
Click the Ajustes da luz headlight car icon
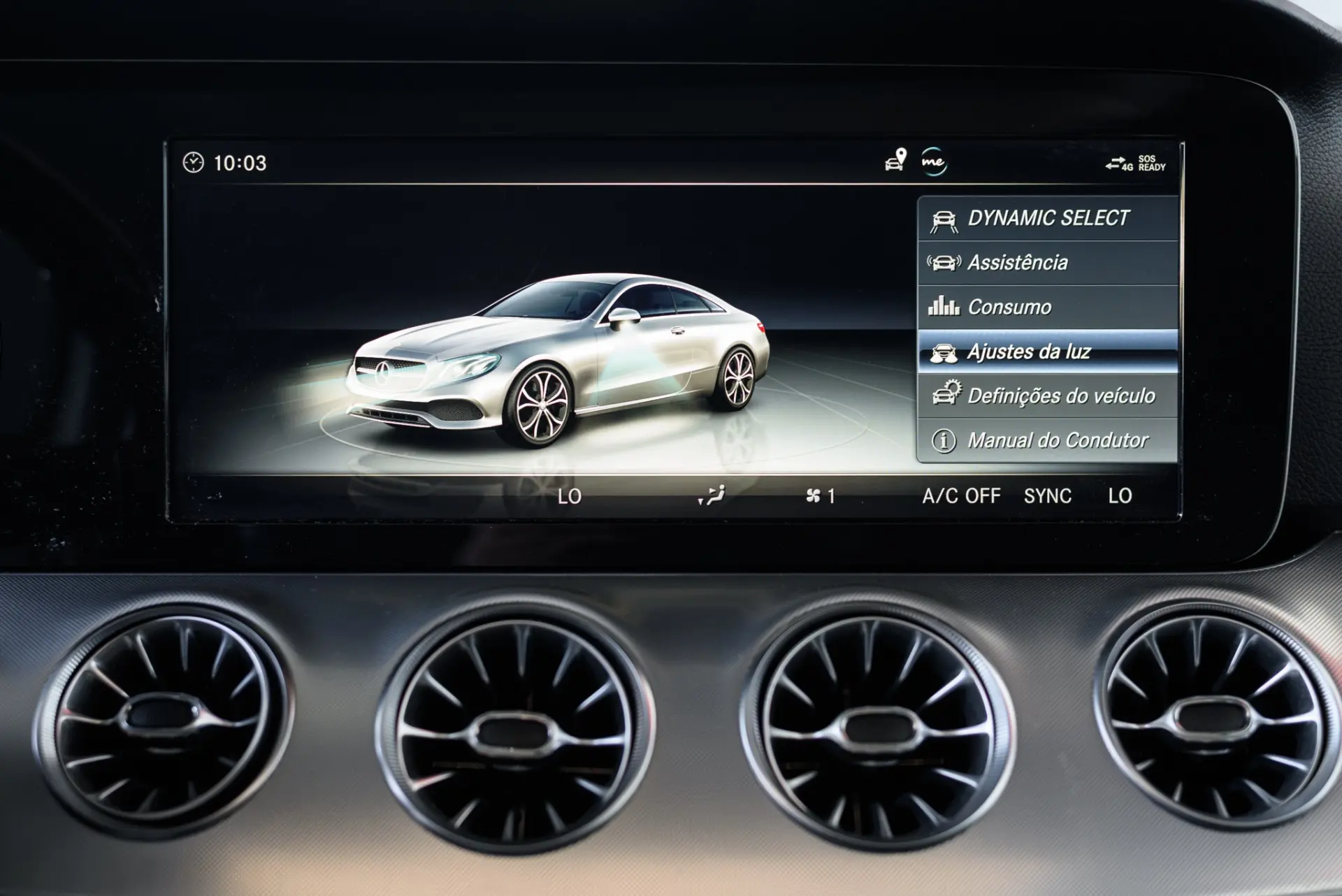coord(944,353)
